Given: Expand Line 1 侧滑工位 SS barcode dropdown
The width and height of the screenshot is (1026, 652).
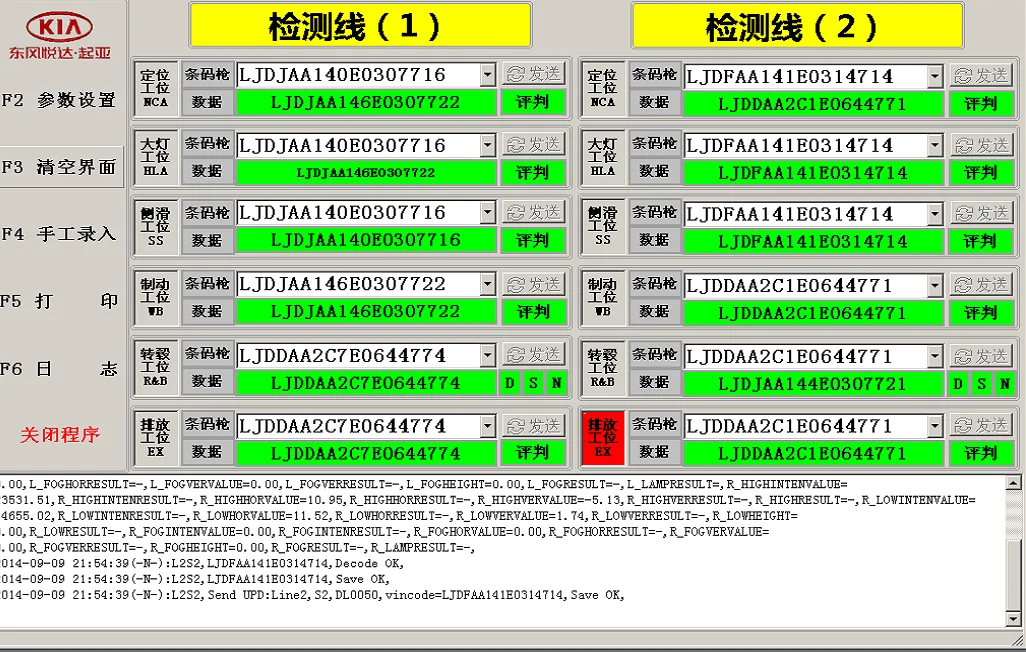Looking at the screenshot, I should [487, 212].
